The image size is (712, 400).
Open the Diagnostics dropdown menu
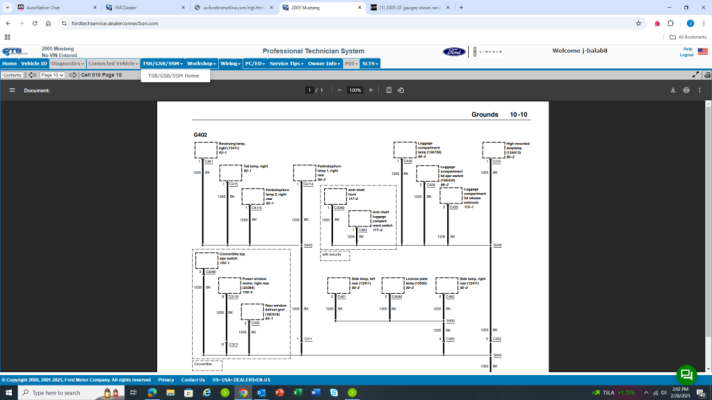tap(67, 64)
